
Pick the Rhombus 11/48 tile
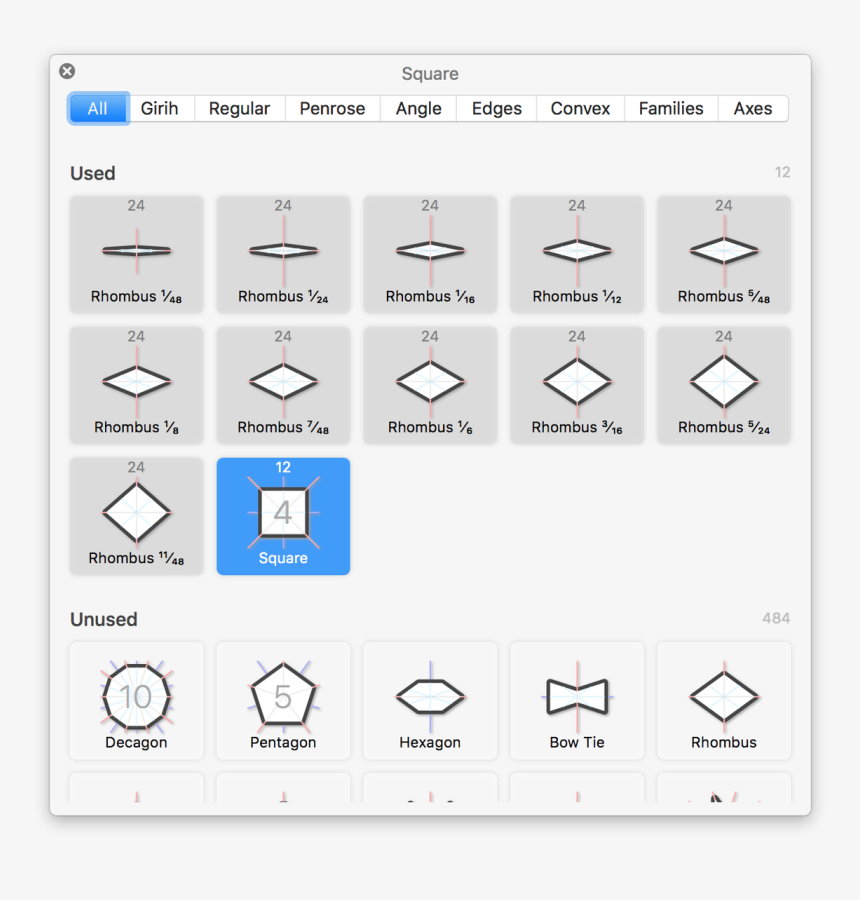click(x=136, y=515)
